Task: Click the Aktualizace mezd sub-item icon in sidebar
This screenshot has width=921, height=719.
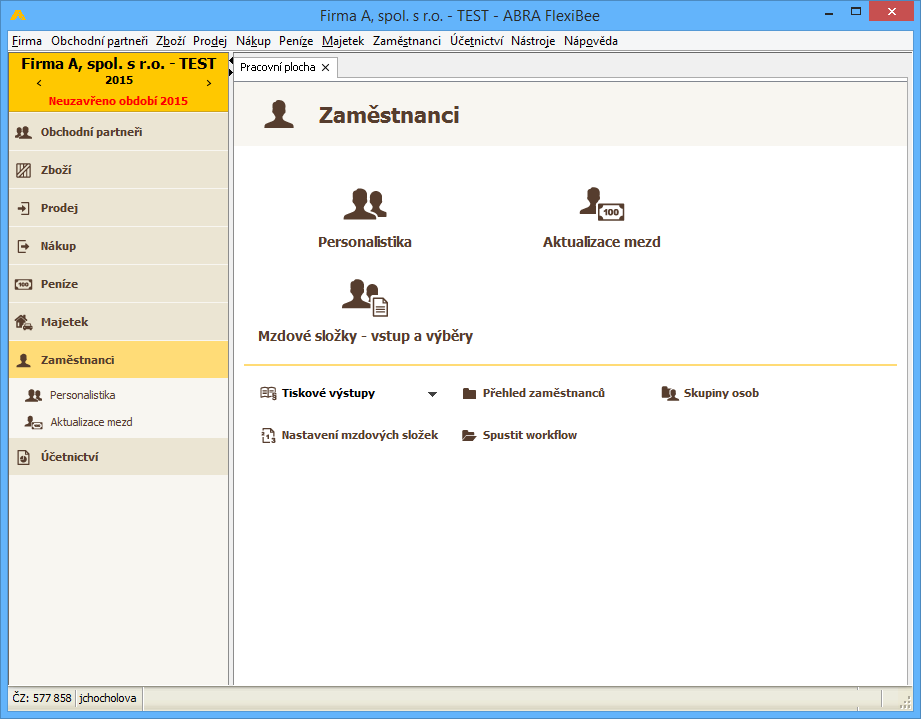Action: (33, 422)
